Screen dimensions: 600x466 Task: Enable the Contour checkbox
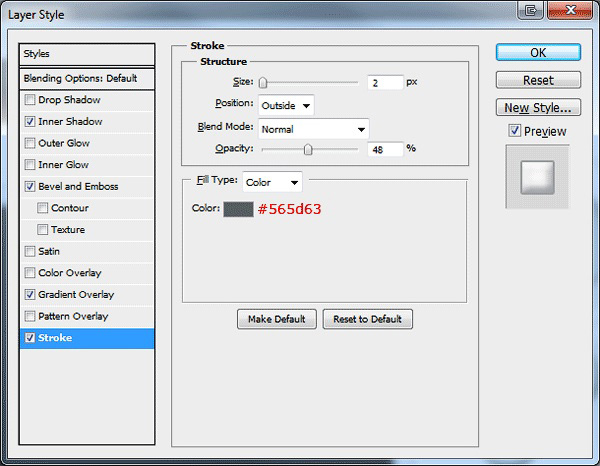tap(42, 208)
